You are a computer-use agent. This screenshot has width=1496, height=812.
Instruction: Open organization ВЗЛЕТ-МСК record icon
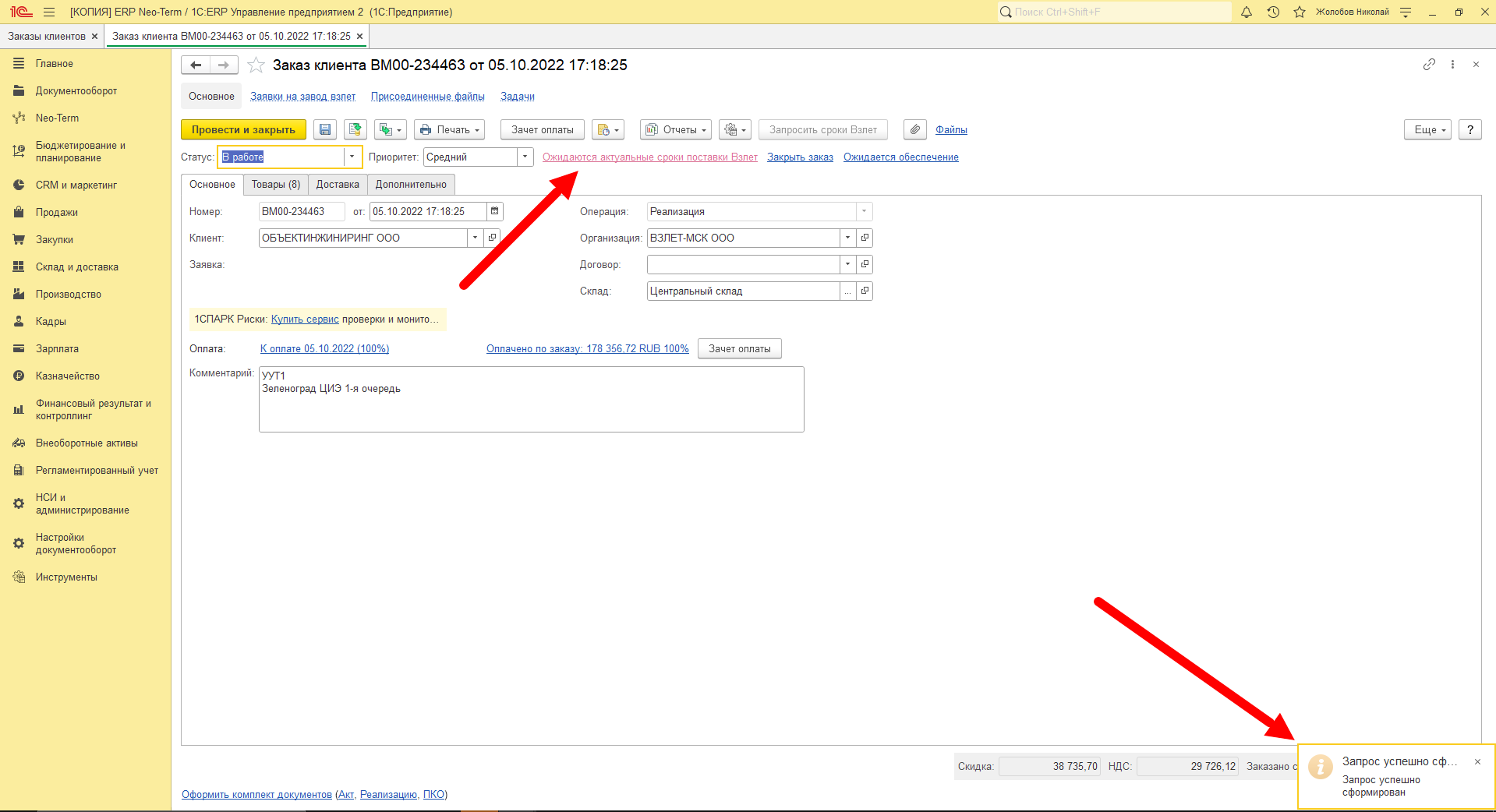tap(865, 238)
